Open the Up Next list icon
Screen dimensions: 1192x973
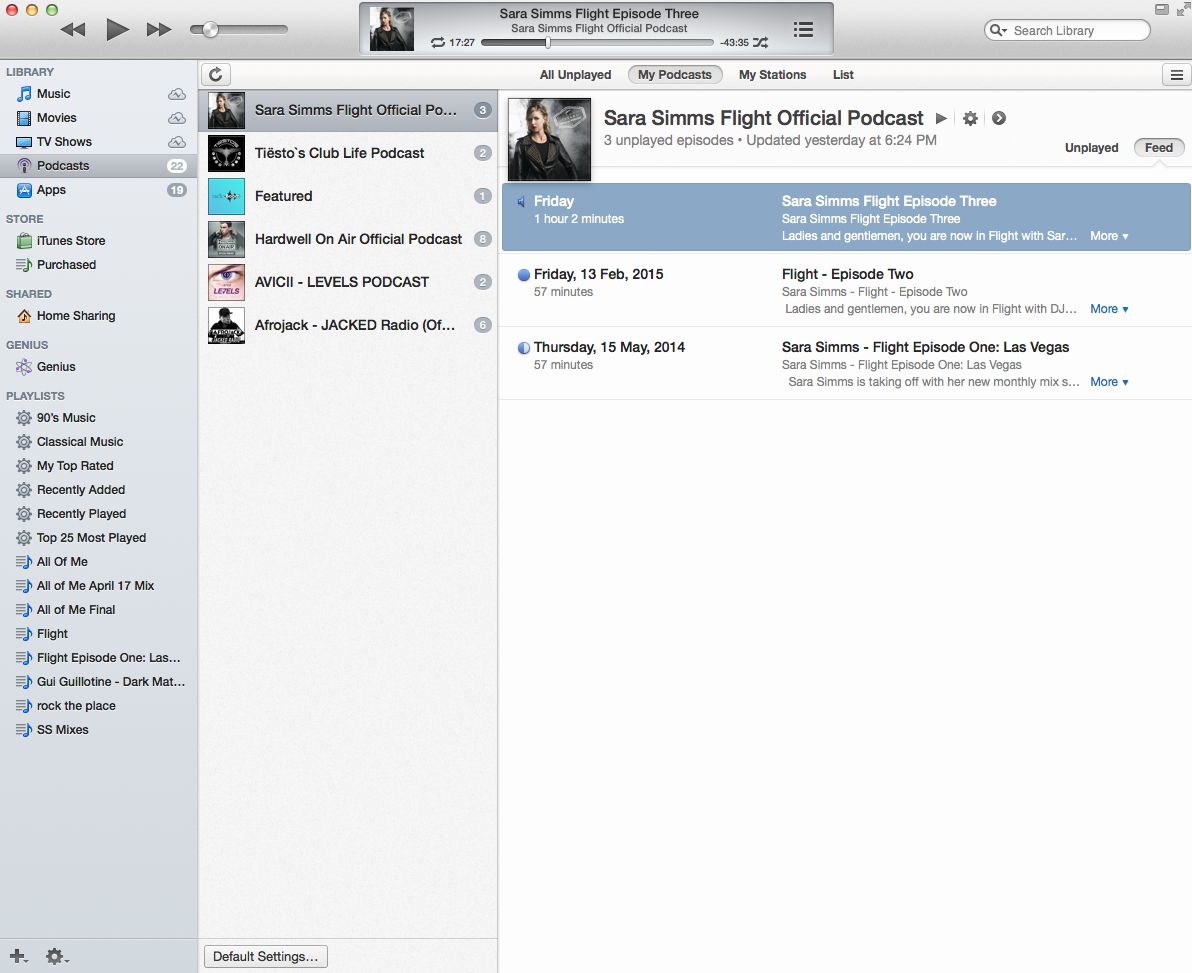(804, 30)
